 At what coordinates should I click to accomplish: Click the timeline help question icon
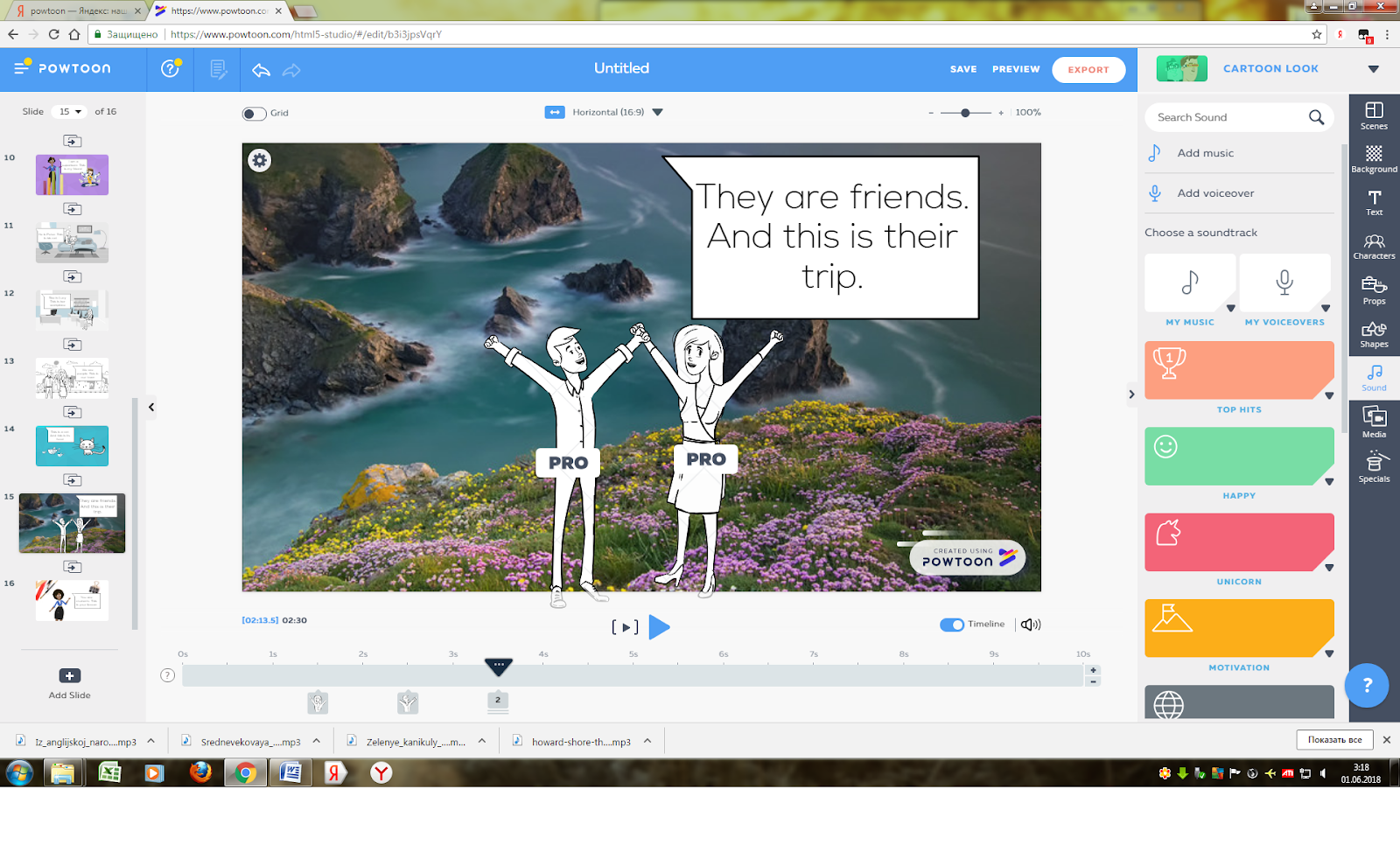coord(168,675)
